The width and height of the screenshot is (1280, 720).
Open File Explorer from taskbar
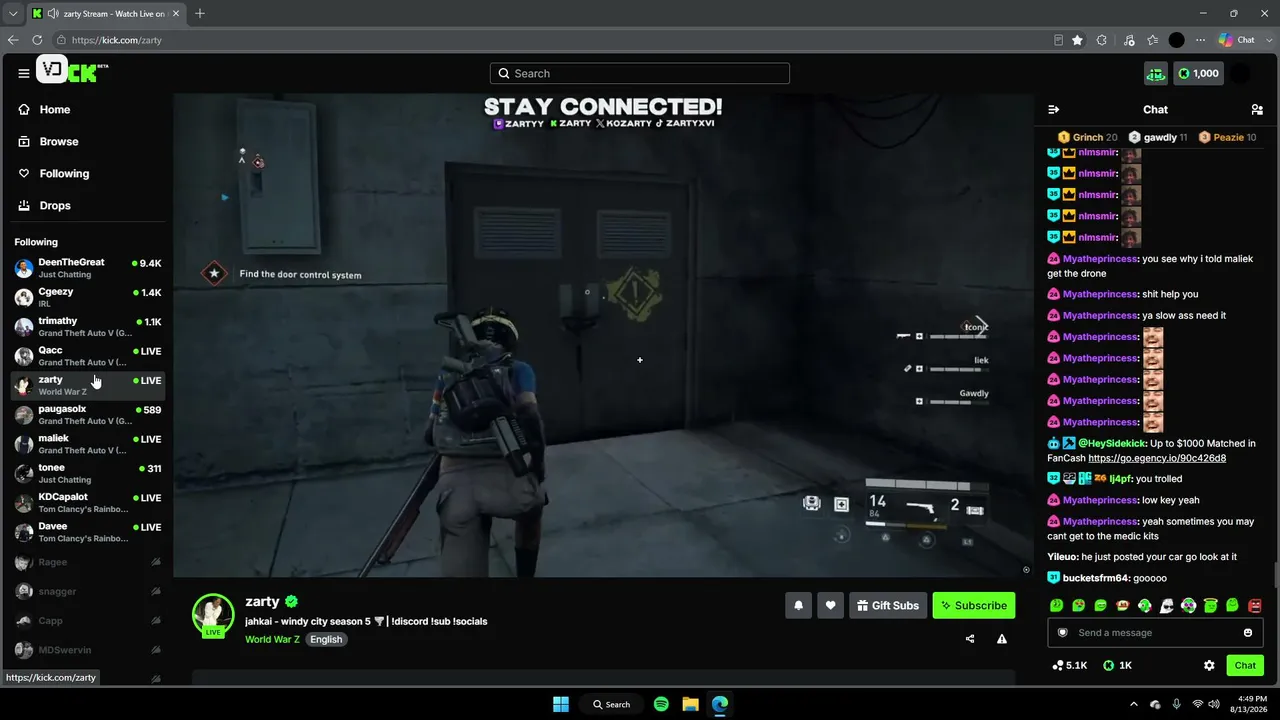690,704
